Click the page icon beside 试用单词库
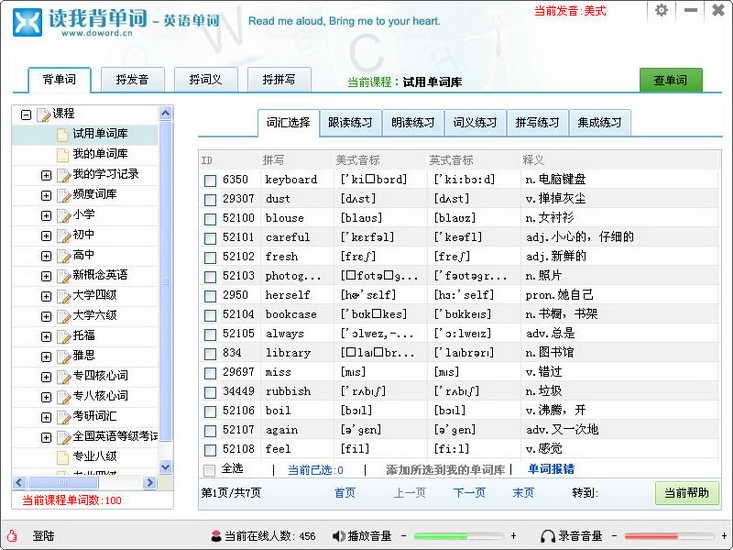The width and height of the screenshot is (733, 550). click(x=63, y=135)
